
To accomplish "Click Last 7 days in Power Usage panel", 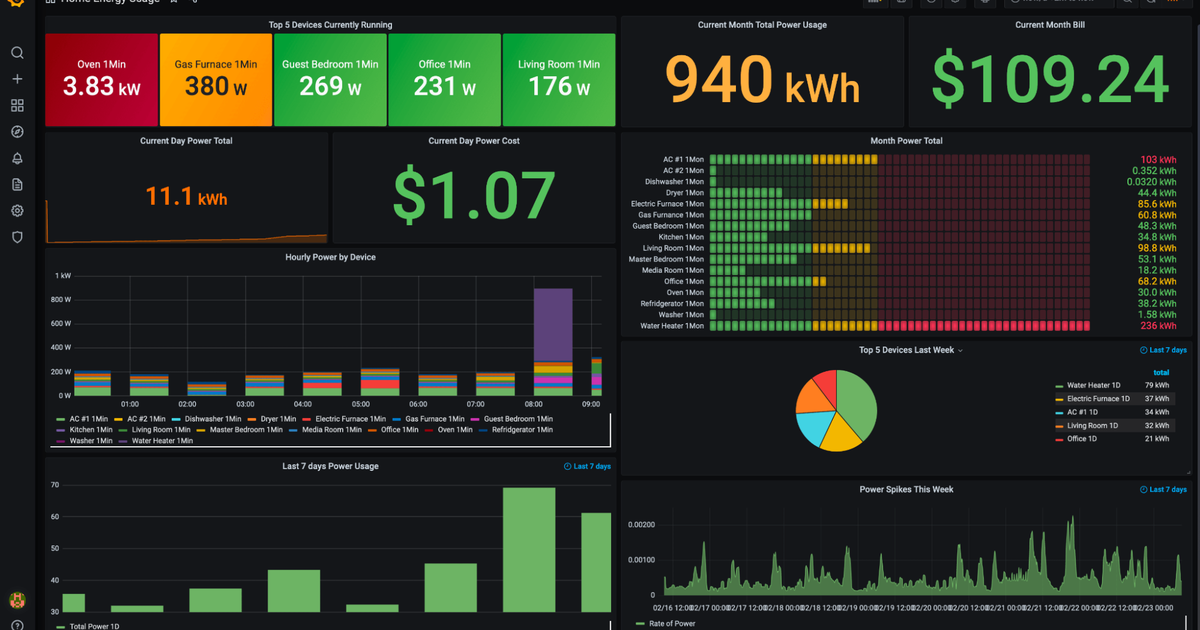I will coord(588,466).
